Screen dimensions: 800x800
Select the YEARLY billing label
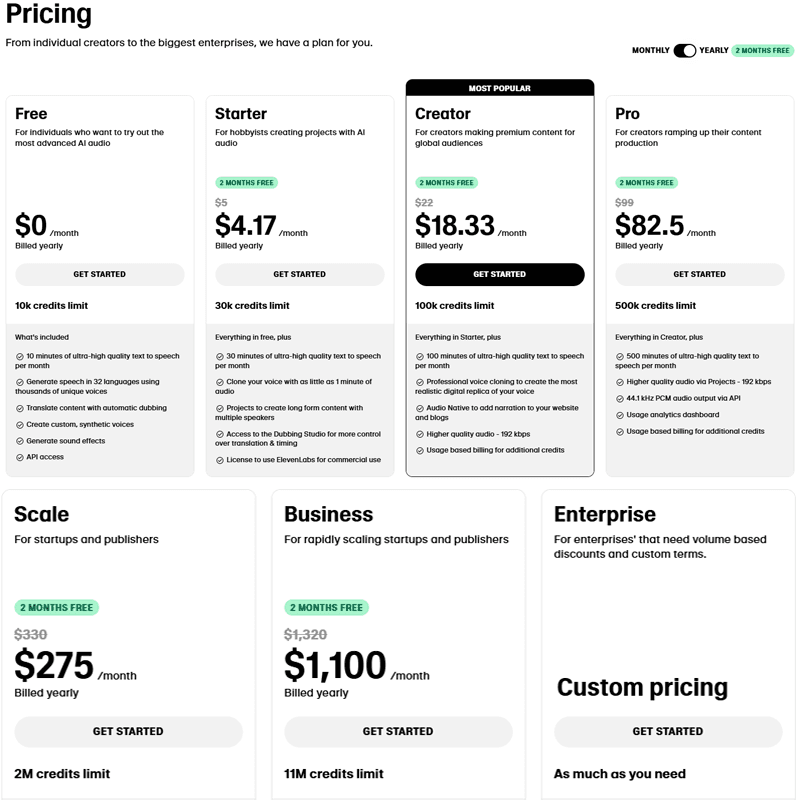tap(714, 50)
